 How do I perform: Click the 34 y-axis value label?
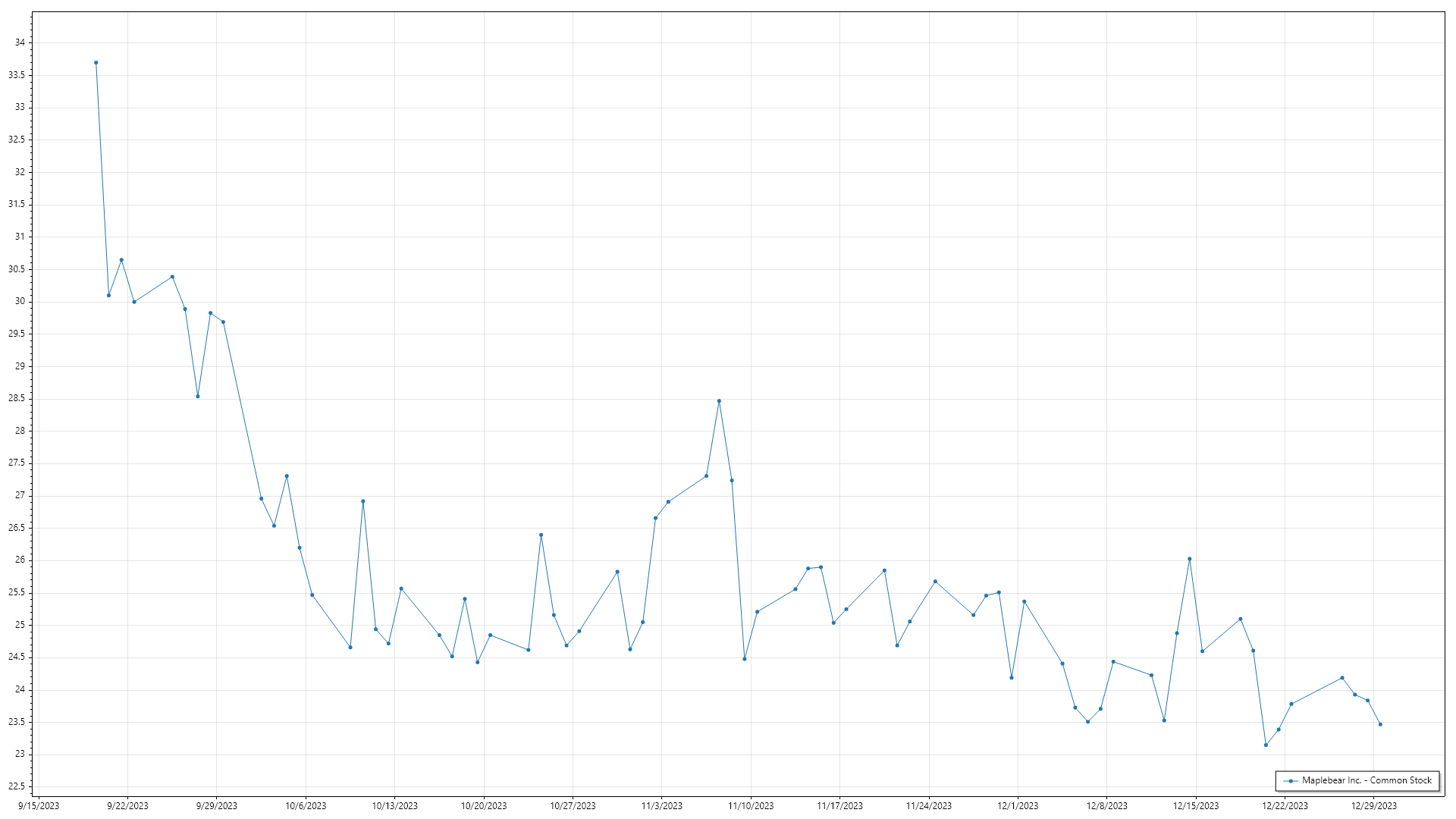(x=20, y=42)
